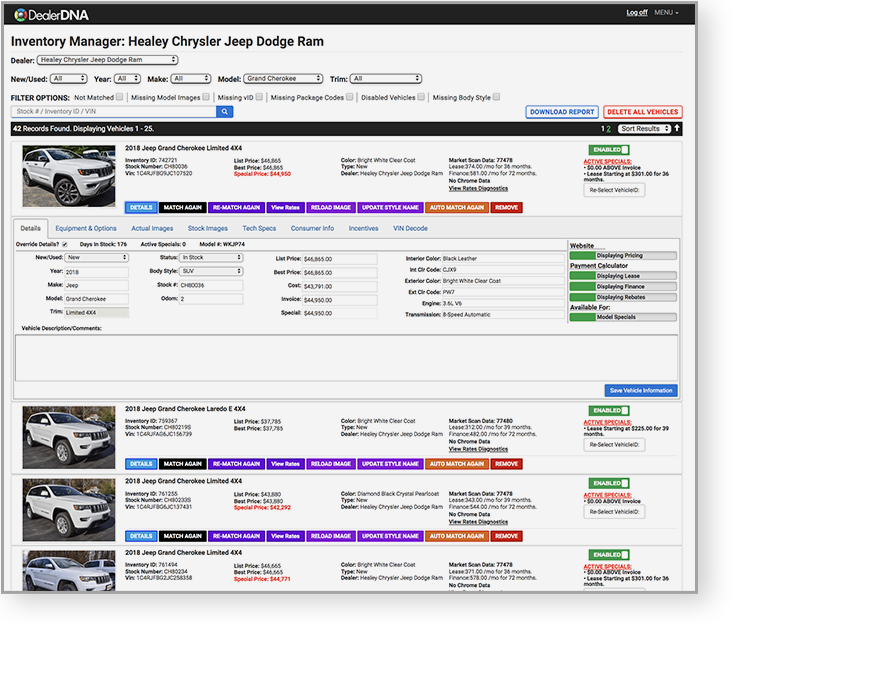Switch to the Stock Images tab
Screen dimensions: 878x697
208,228
